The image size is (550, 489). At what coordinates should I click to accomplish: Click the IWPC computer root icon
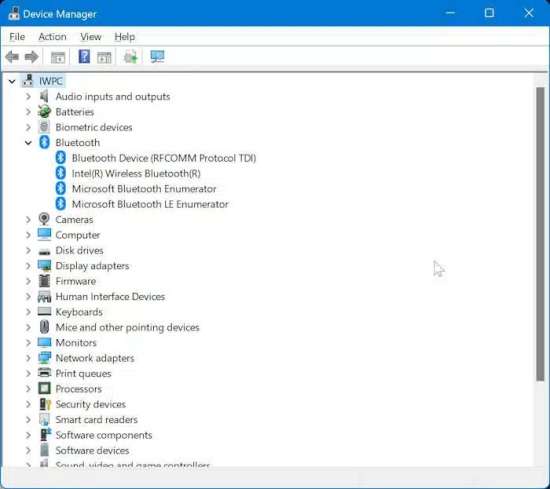(x=28, y=81)
